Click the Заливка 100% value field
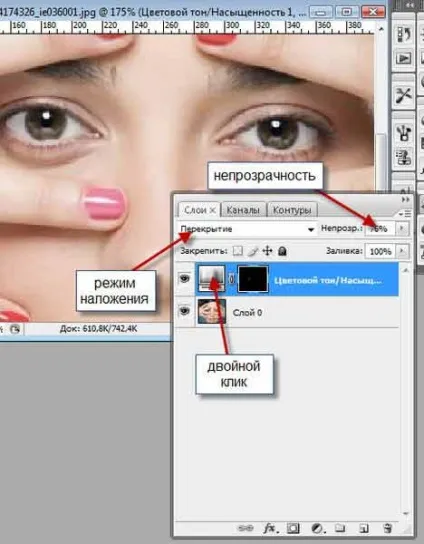424x544 pixels. coord(380,251)
